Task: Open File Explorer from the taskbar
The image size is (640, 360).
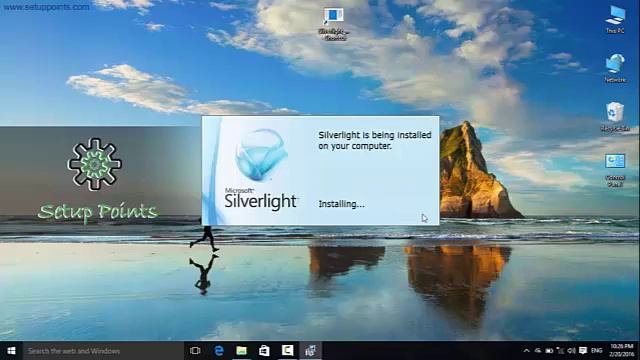Action: [x=242, y=351]
